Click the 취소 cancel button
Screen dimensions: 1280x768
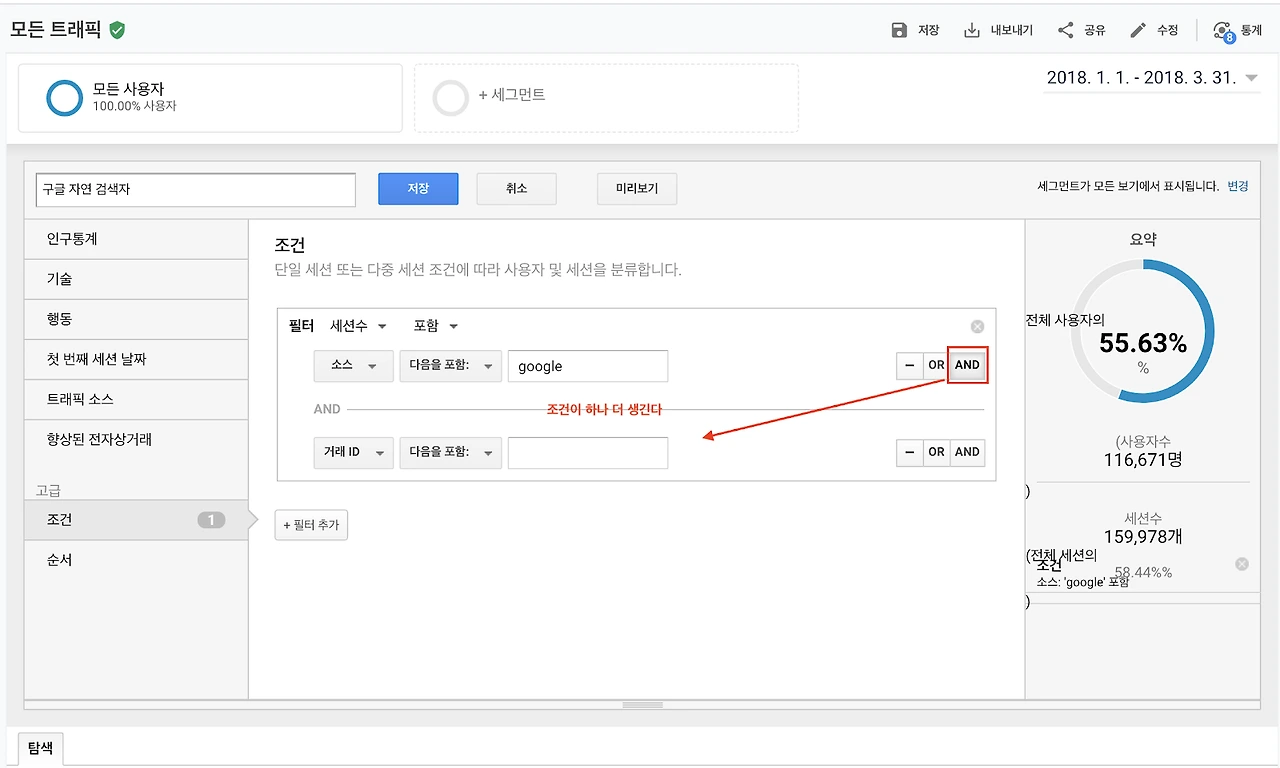tap(516, 188)
